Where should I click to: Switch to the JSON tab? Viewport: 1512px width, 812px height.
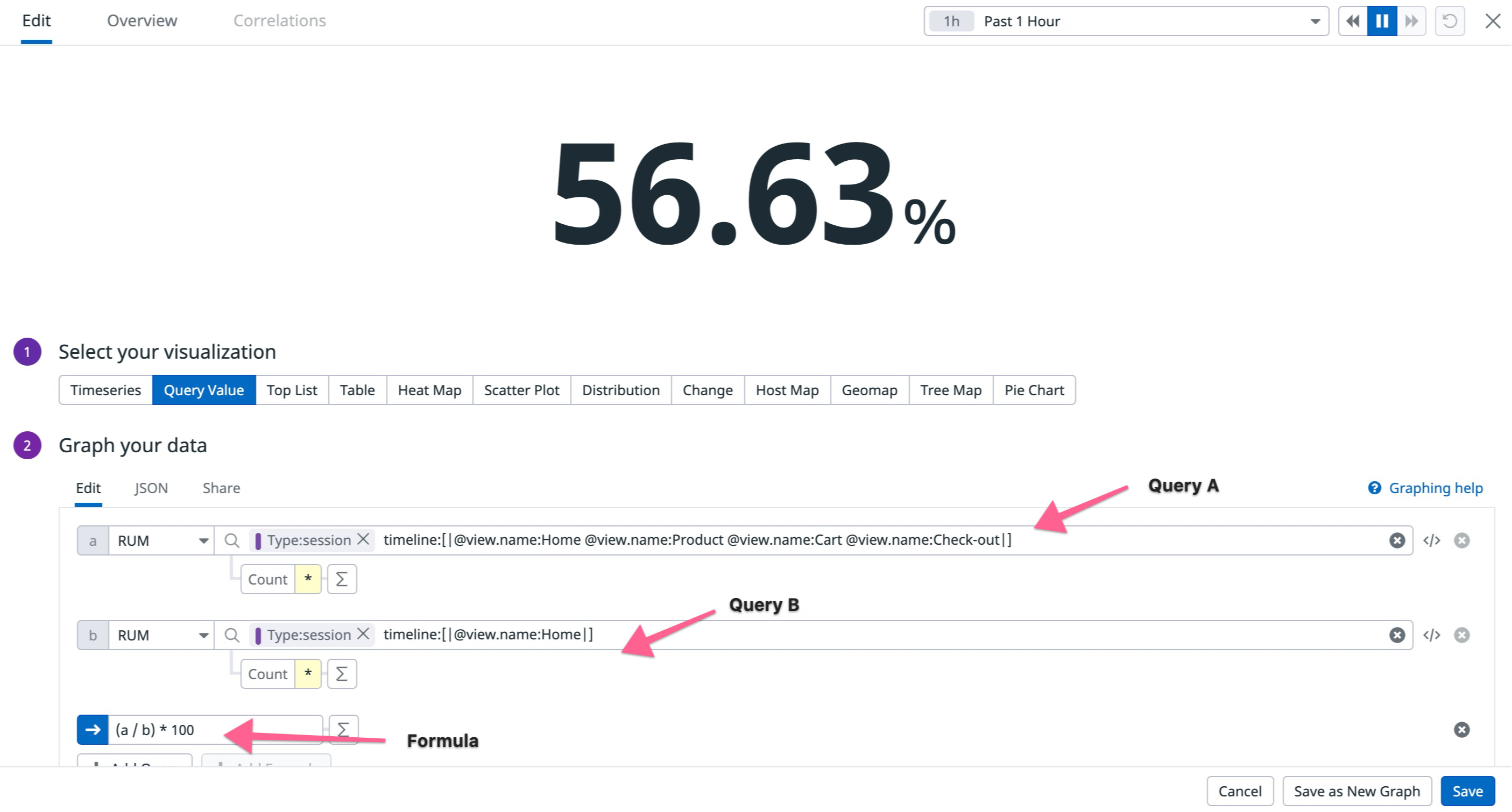151,488
